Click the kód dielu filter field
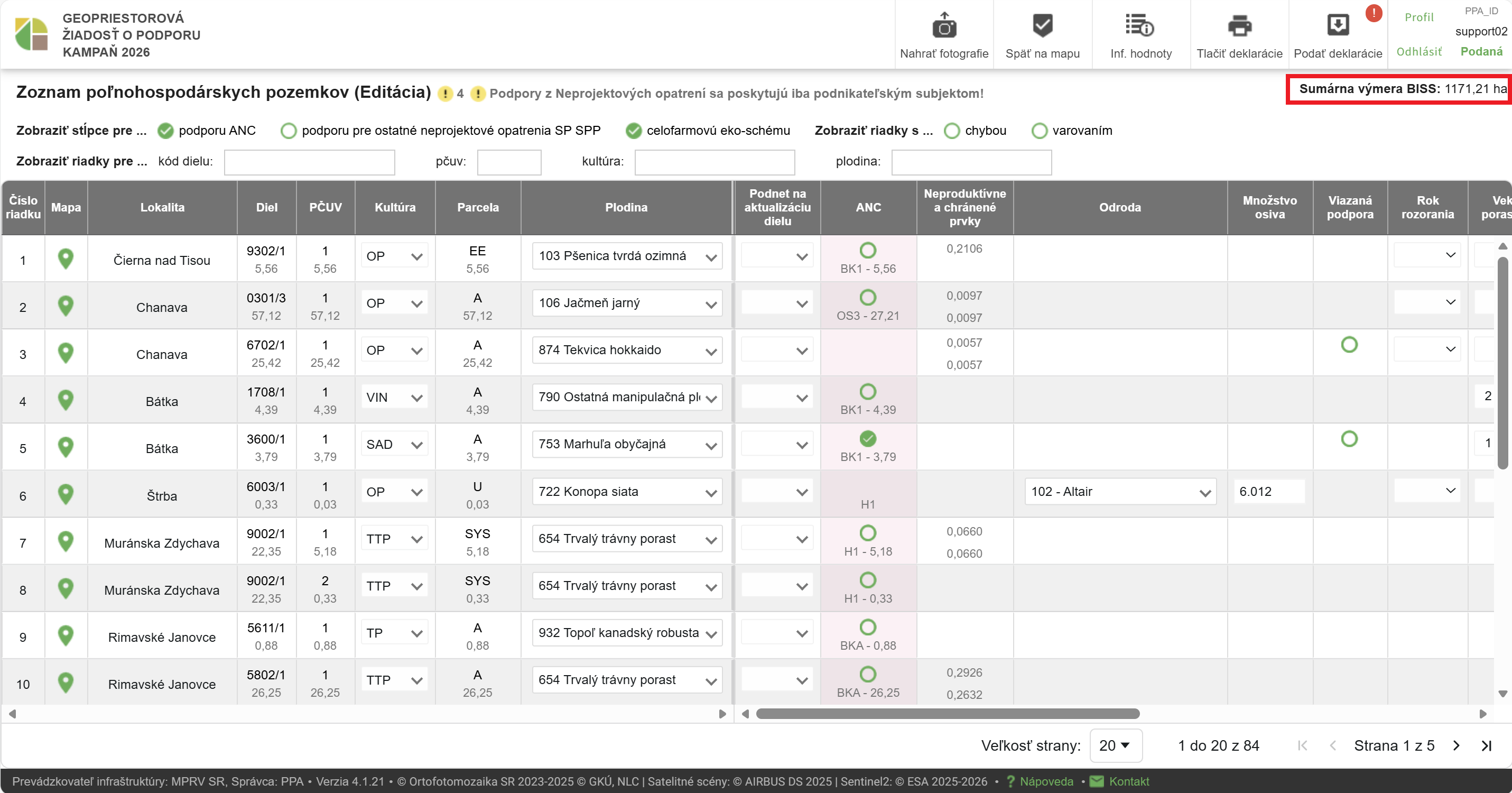Screen dimensions: 1512x793 pos(309,162)
